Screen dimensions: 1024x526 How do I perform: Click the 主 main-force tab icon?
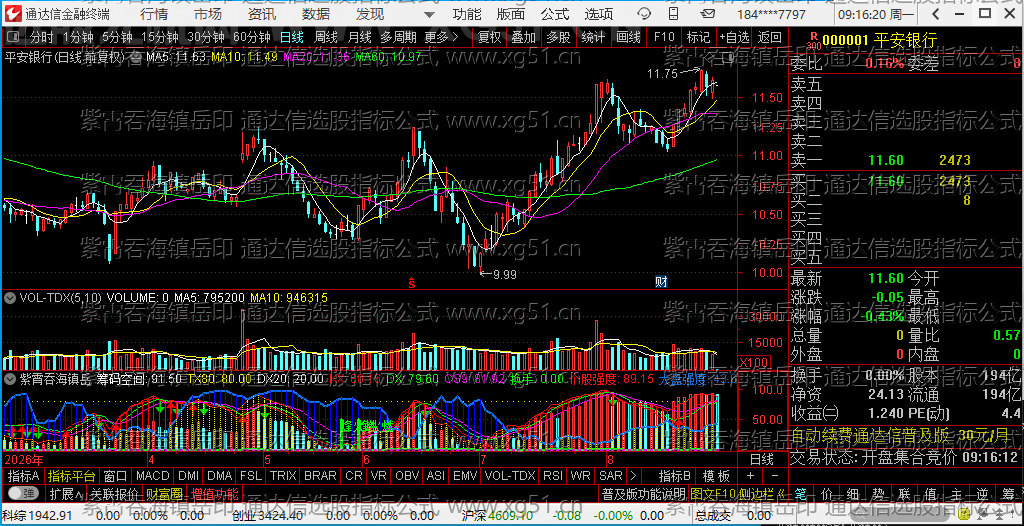click(956, 493)
